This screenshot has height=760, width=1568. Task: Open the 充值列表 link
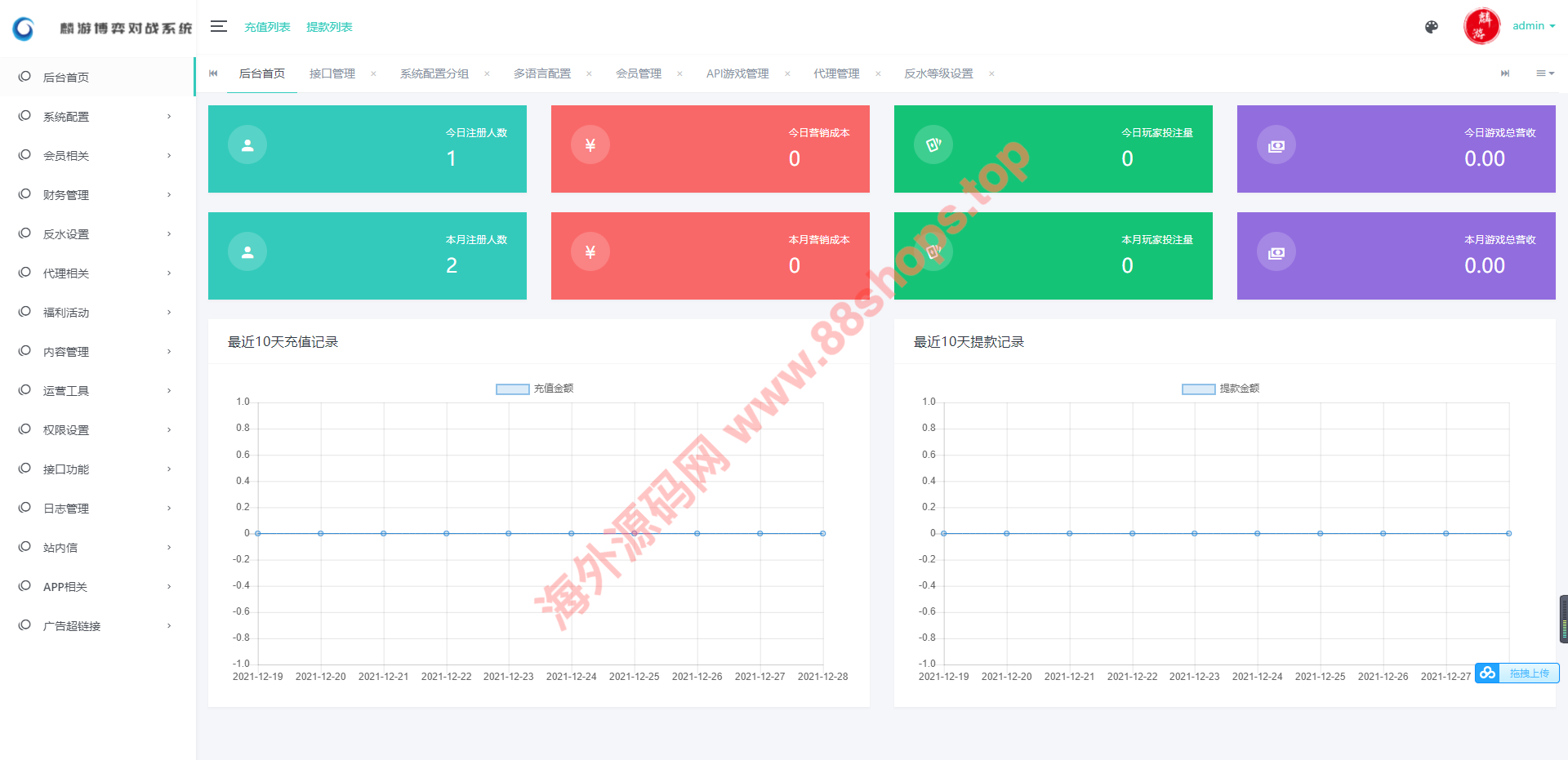point(267,27)
